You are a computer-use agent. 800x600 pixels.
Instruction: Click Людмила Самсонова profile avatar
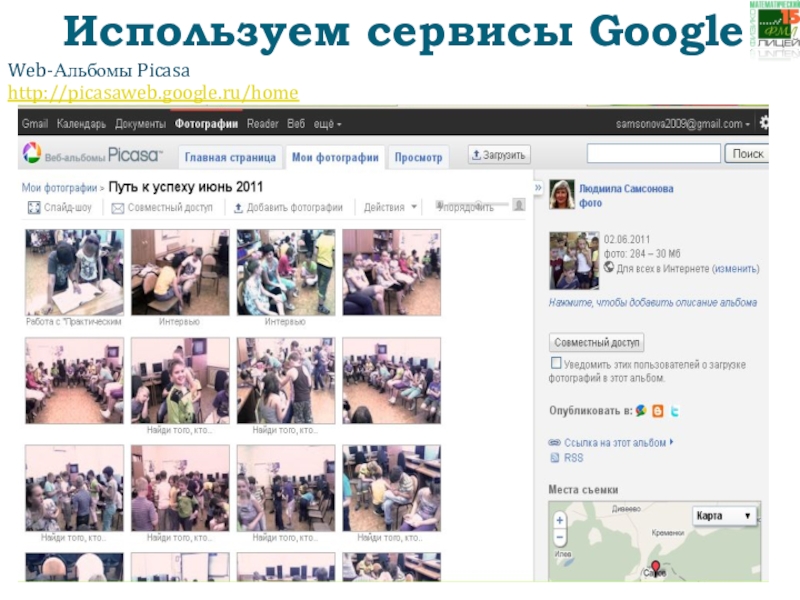coord(562,194)
